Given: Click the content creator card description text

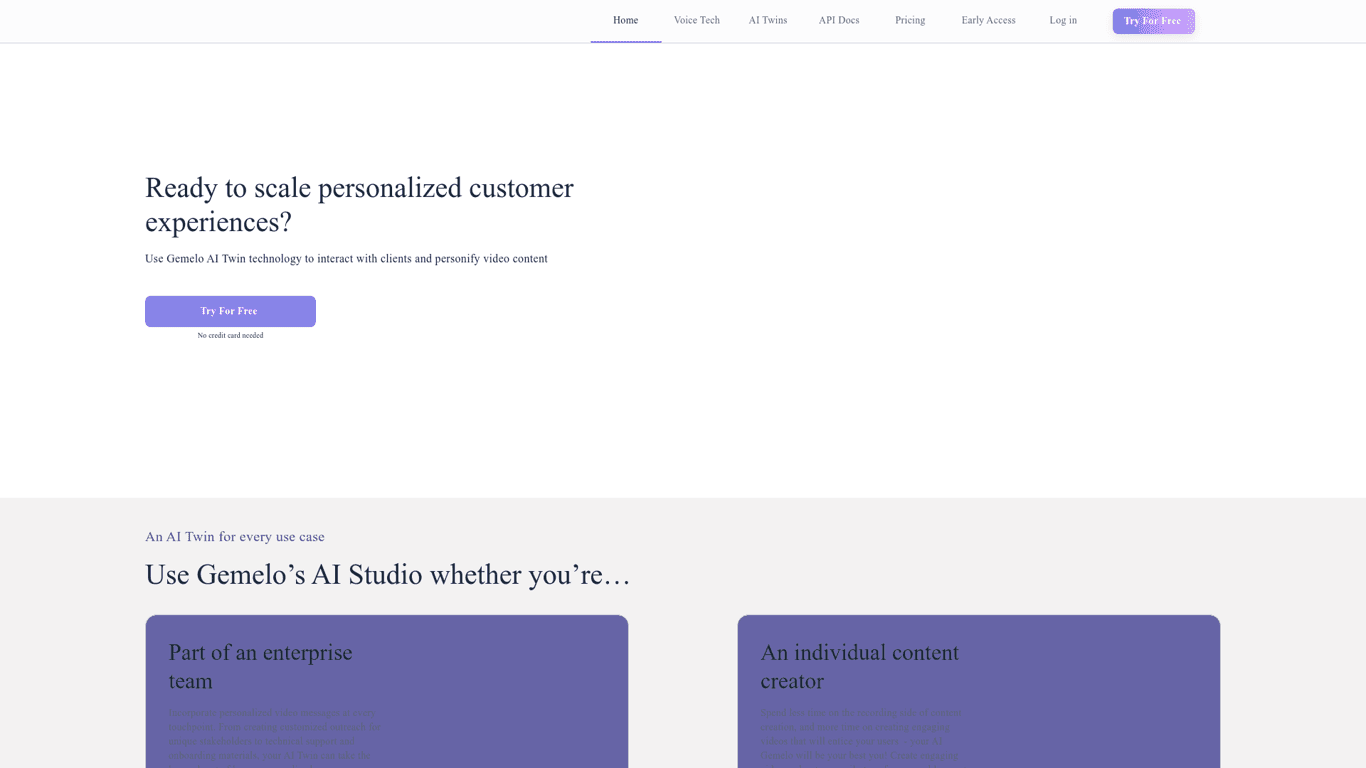Looking at the screenshot, I should pos(860,734).
